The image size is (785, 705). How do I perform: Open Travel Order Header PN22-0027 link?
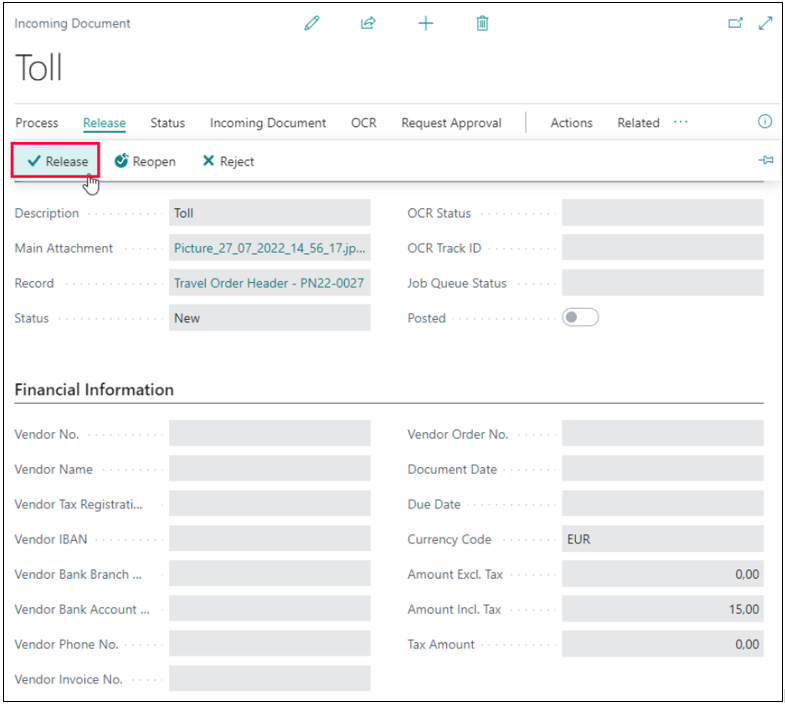[x=269, y=283]
